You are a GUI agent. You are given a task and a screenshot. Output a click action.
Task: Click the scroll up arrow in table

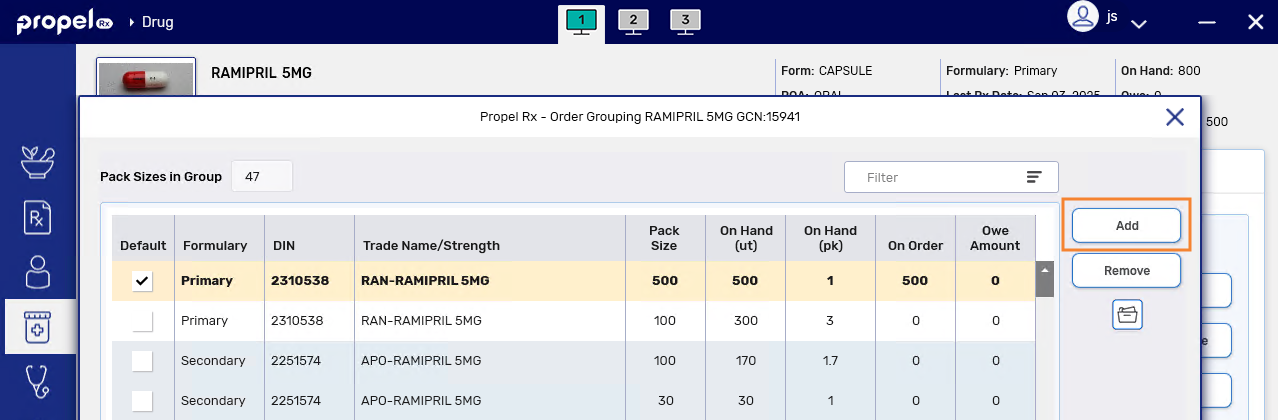1045,271
